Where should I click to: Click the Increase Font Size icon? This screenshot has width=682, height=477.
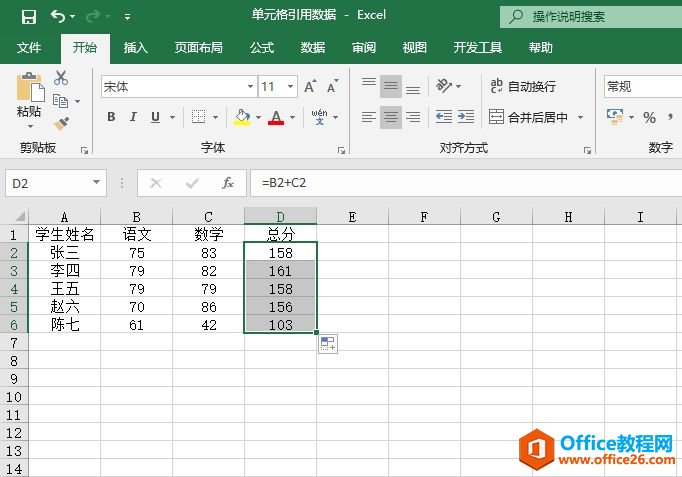pyautogui.click(x=310, y=87)
